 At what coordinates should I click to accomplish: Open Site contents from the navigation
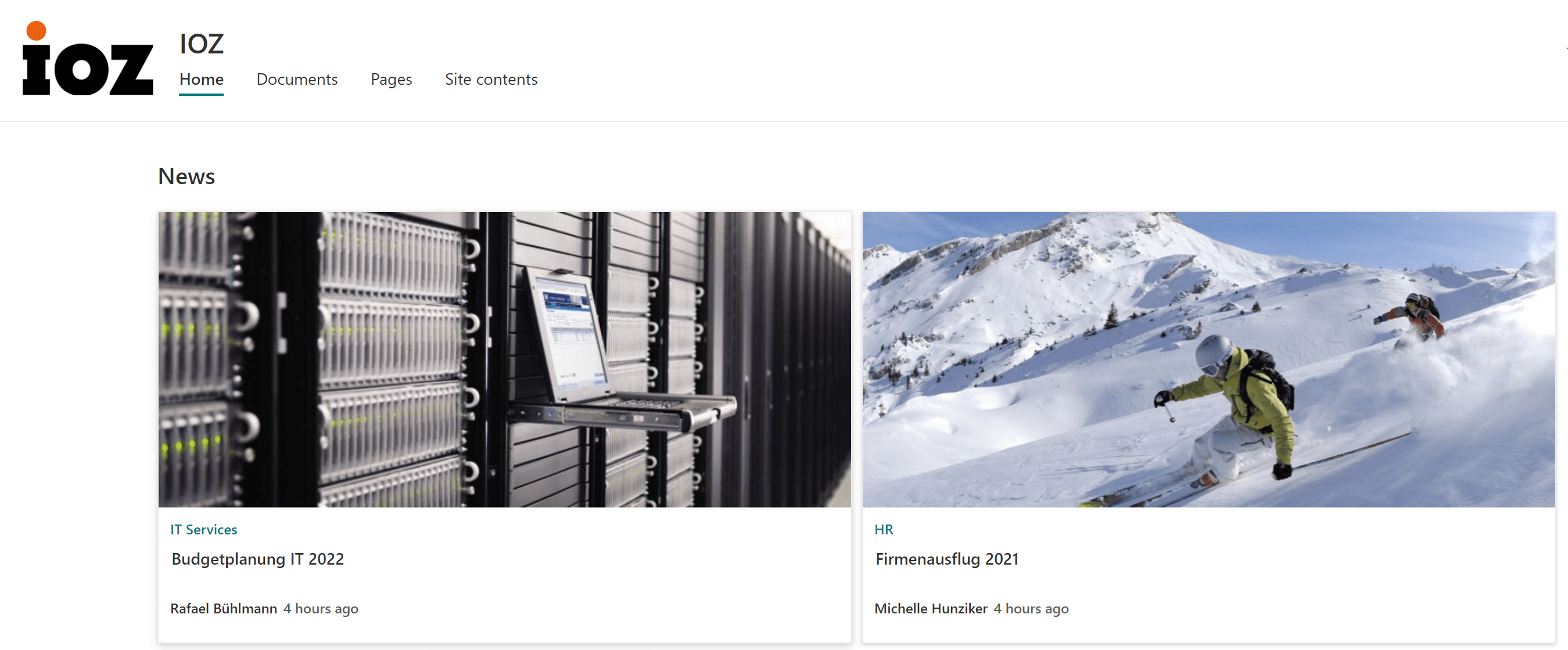tap(490, 79)
